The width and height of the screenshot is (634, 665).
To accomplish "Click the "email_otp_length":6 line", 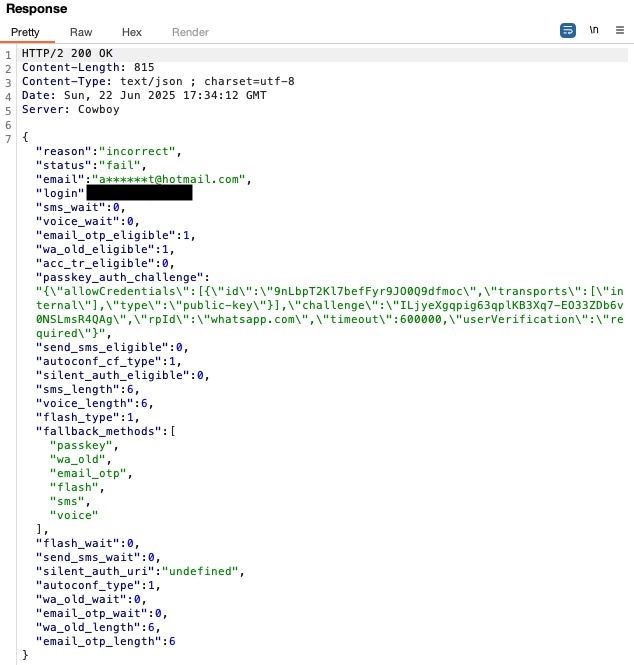I will click(x=106, y=641).
